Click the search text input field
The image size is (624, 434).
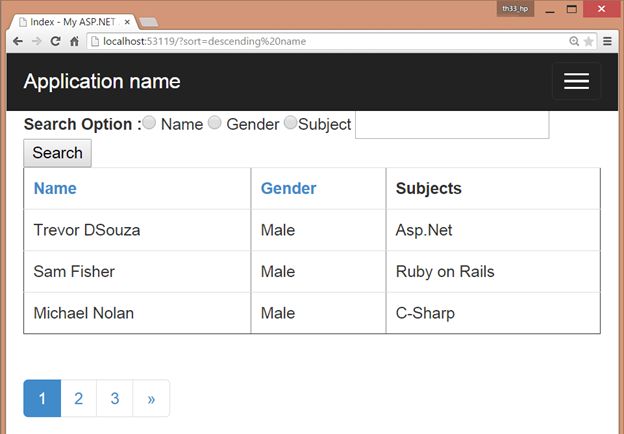[x=452, y=124]
